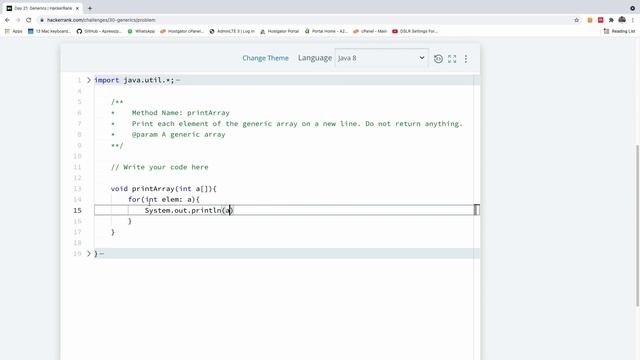Click the Chrome media control icon in the tab strip
640x360 pixels.
pyautogui.click(x=632, y=8)
